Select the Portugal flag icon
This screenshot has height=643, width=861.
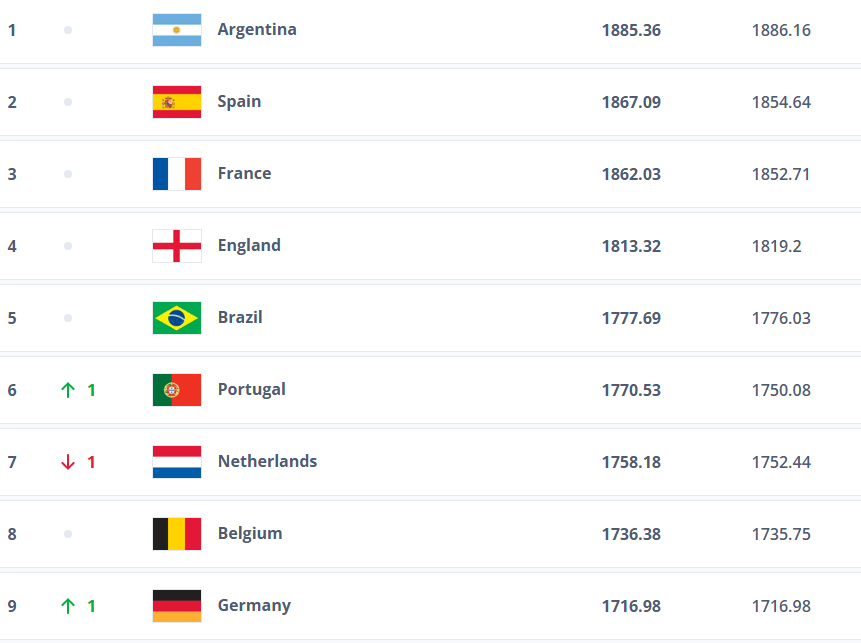176,389
